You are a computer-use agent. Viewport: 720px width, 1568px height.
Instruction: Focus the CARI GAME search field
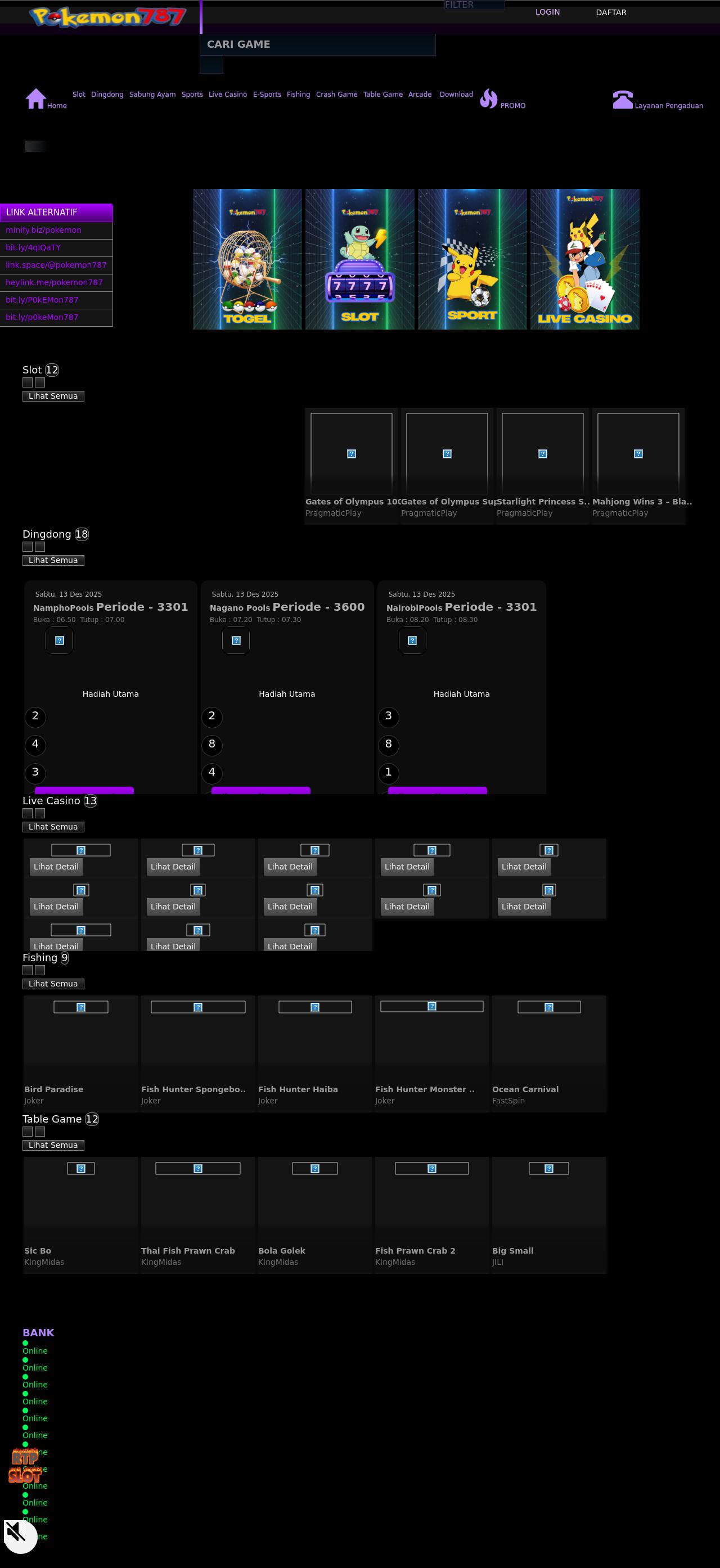click(318, 44)
